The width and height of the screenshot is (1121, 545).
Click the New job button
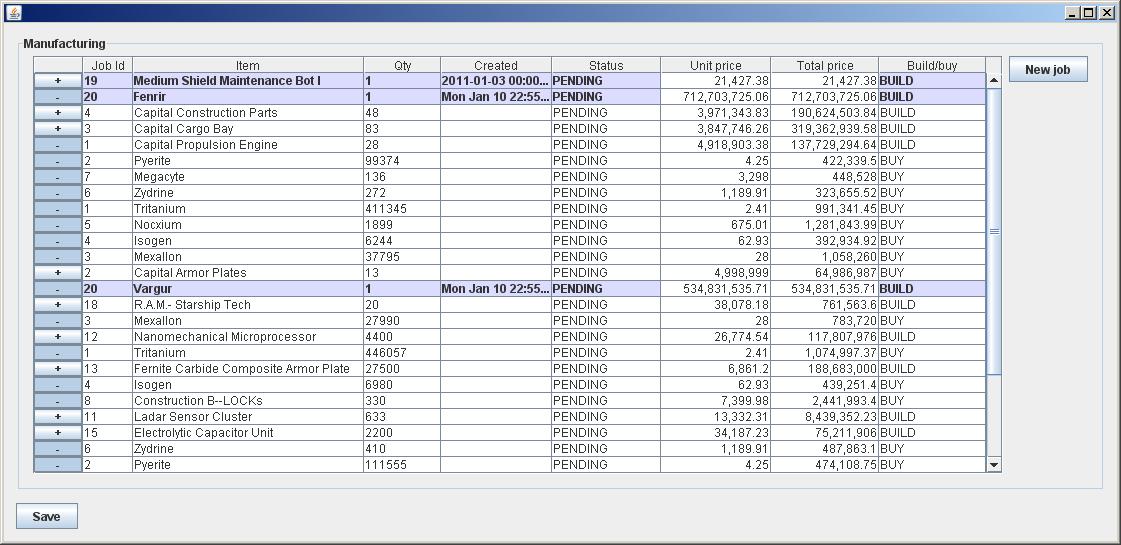[1048, 69]
